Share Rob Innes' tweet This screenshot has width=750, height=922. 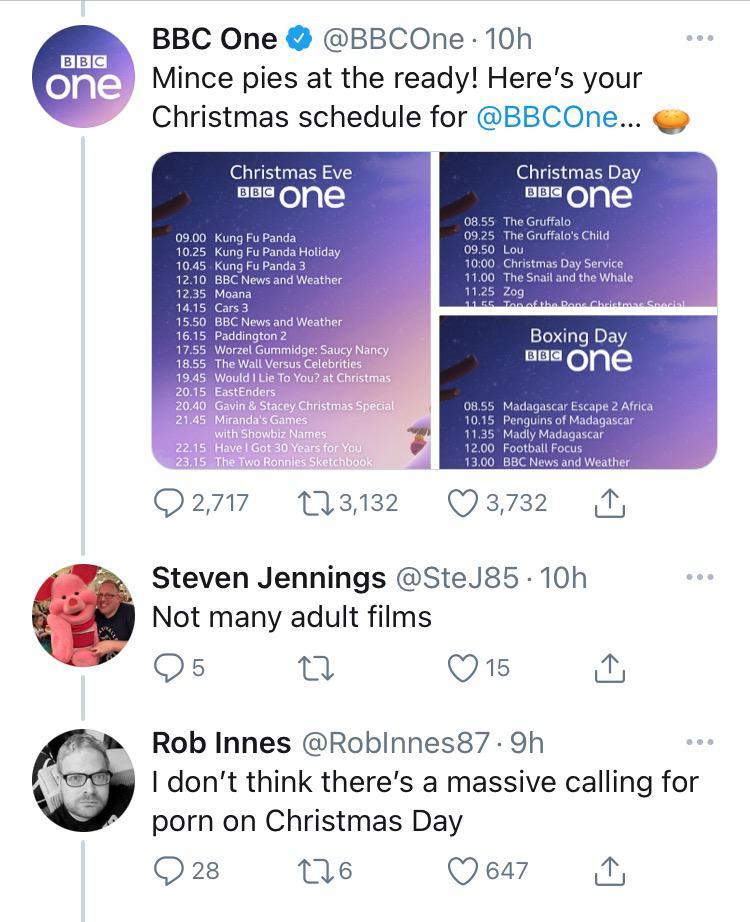point(609,872)
